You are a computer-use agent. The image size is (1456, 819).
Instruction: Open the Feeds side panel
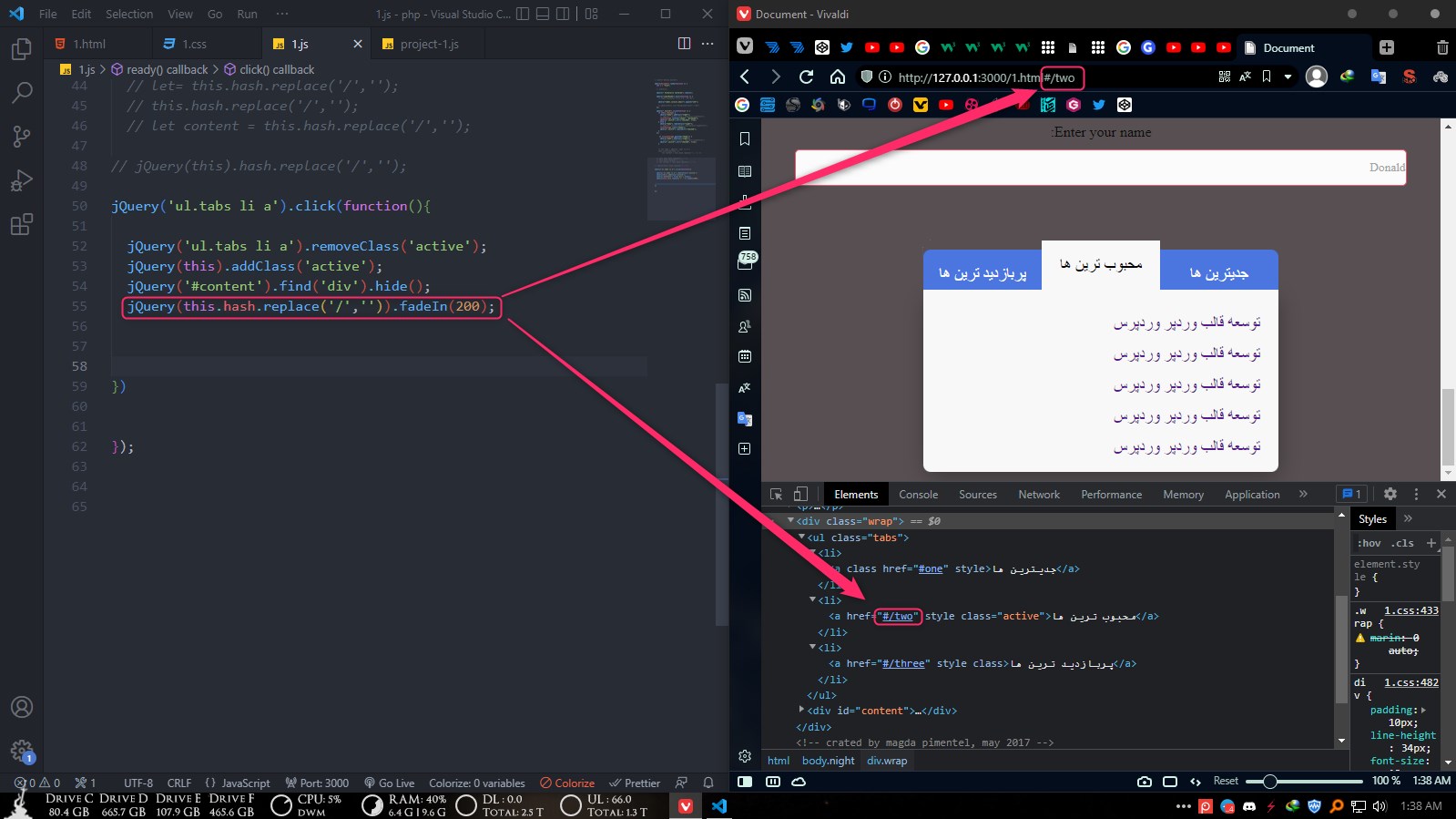tap(745, 295)
